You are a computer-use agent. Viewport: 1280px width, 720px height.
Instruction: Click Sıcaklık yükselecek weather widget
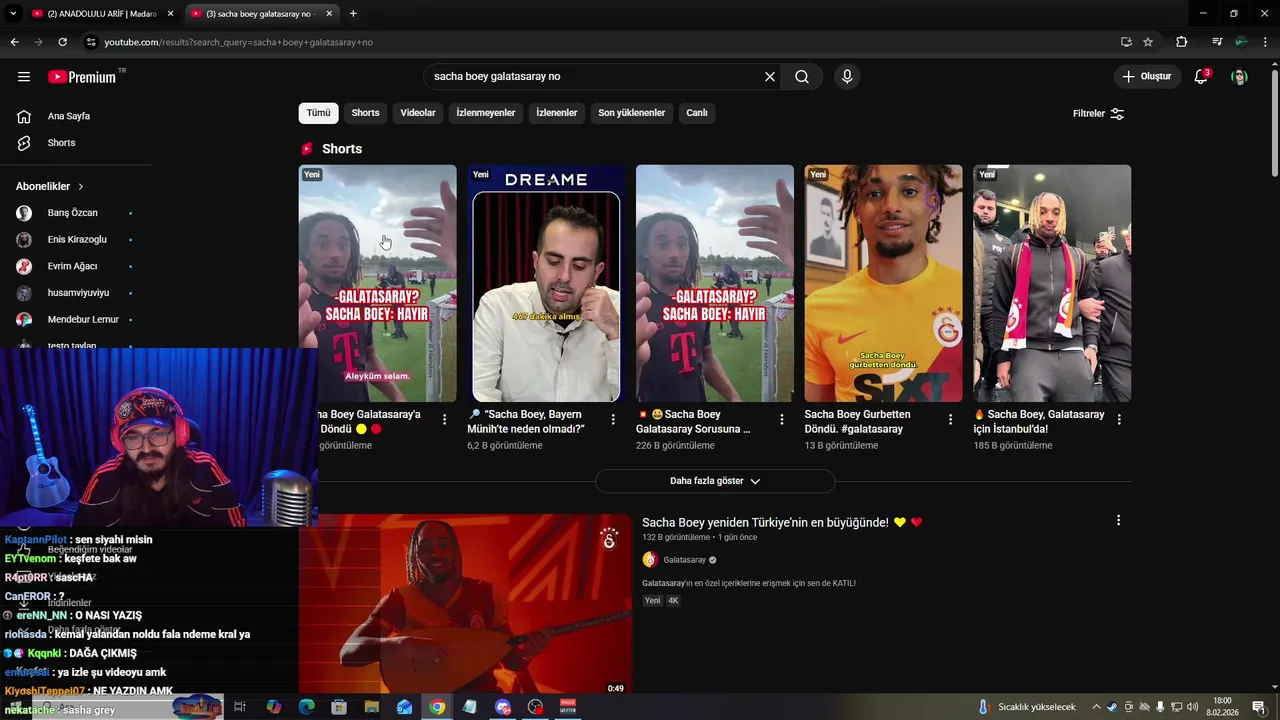pyautogui.click(x=1027, y=707)
